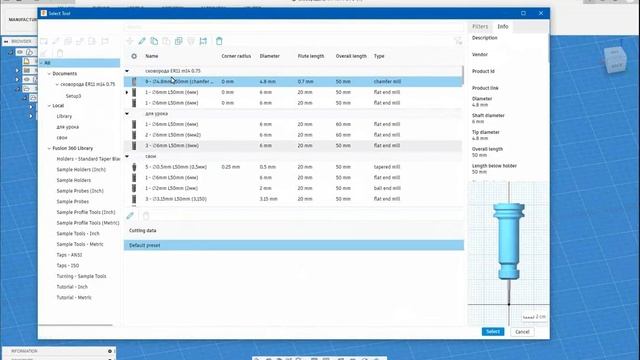Select the Sample Tools - Metric library
The height and width of the screenshot is (360, 640).
80,244
